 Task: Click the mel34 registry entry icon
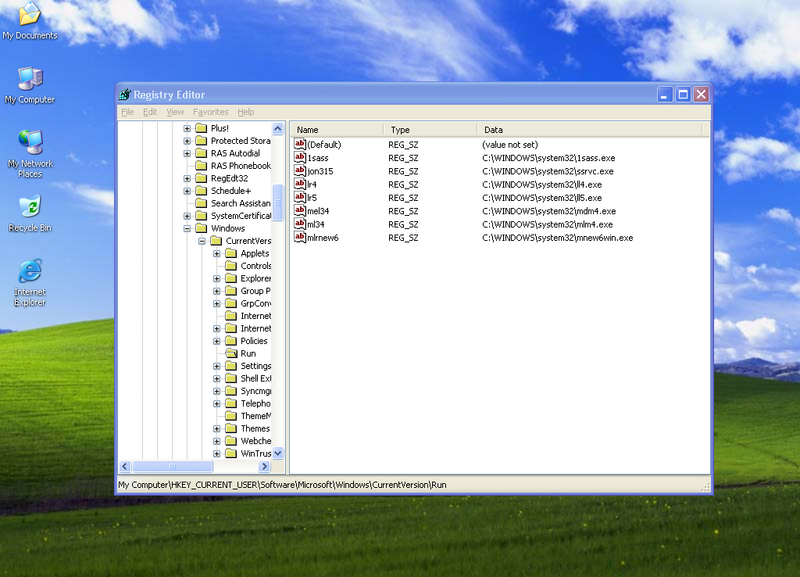click(x=299, y=211)
